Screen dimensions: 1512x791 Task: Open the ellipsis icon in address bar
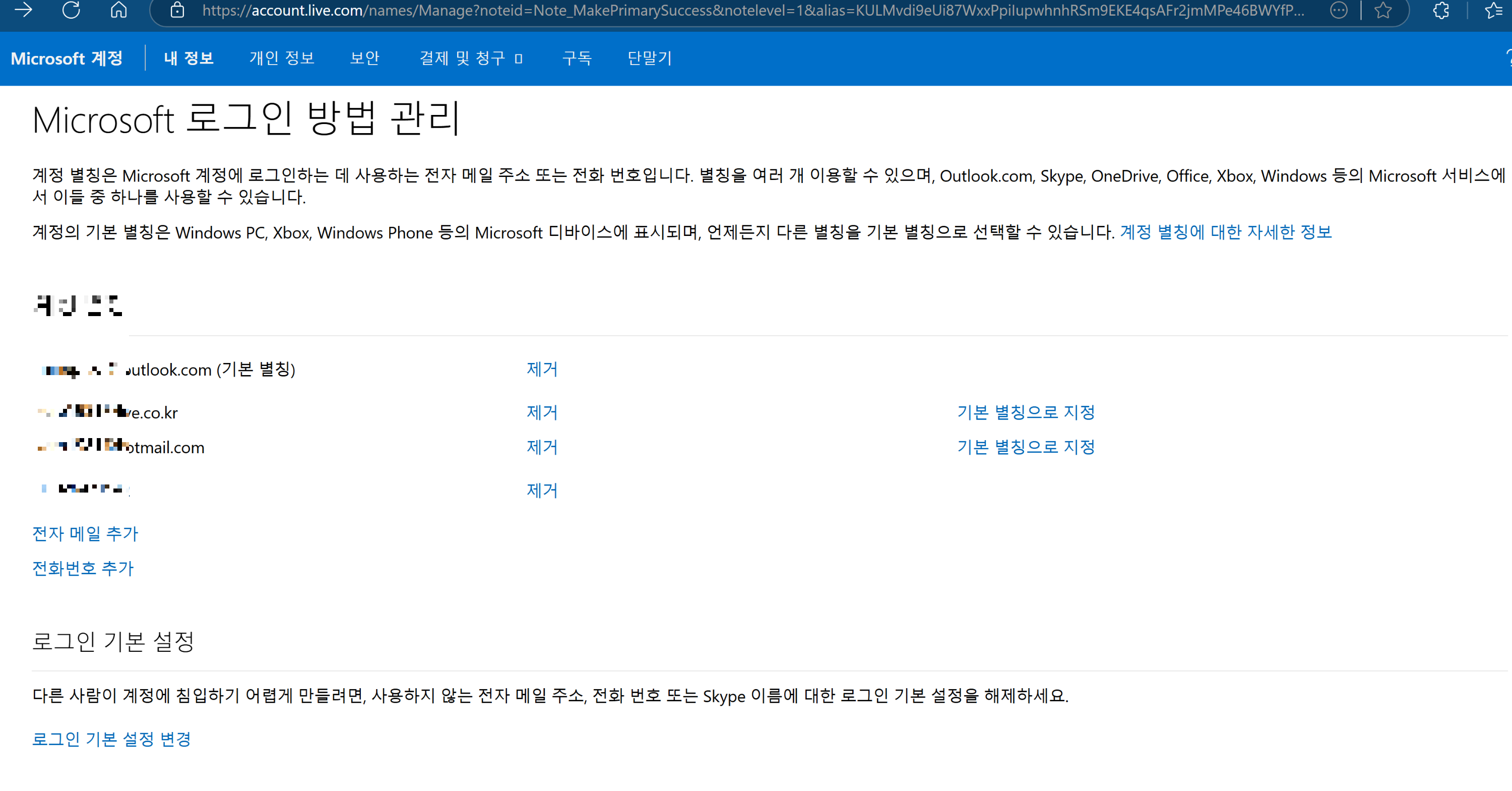tap(1338, 10)
